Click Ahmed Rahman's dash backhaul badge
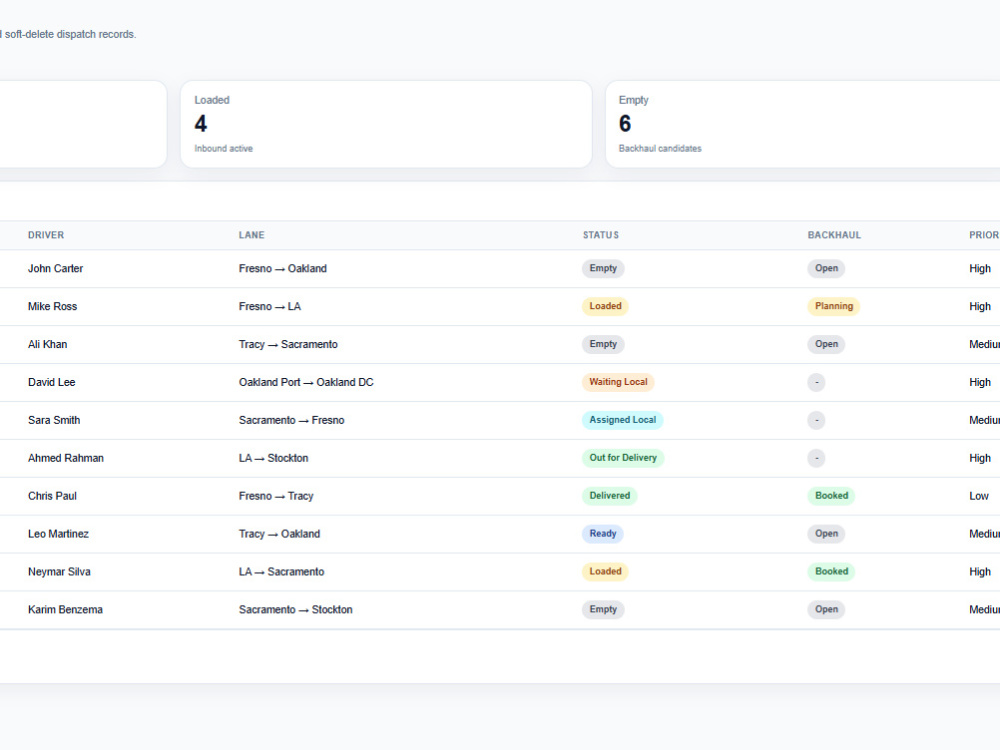This screenshot has width=1000, height=750. 816,458
